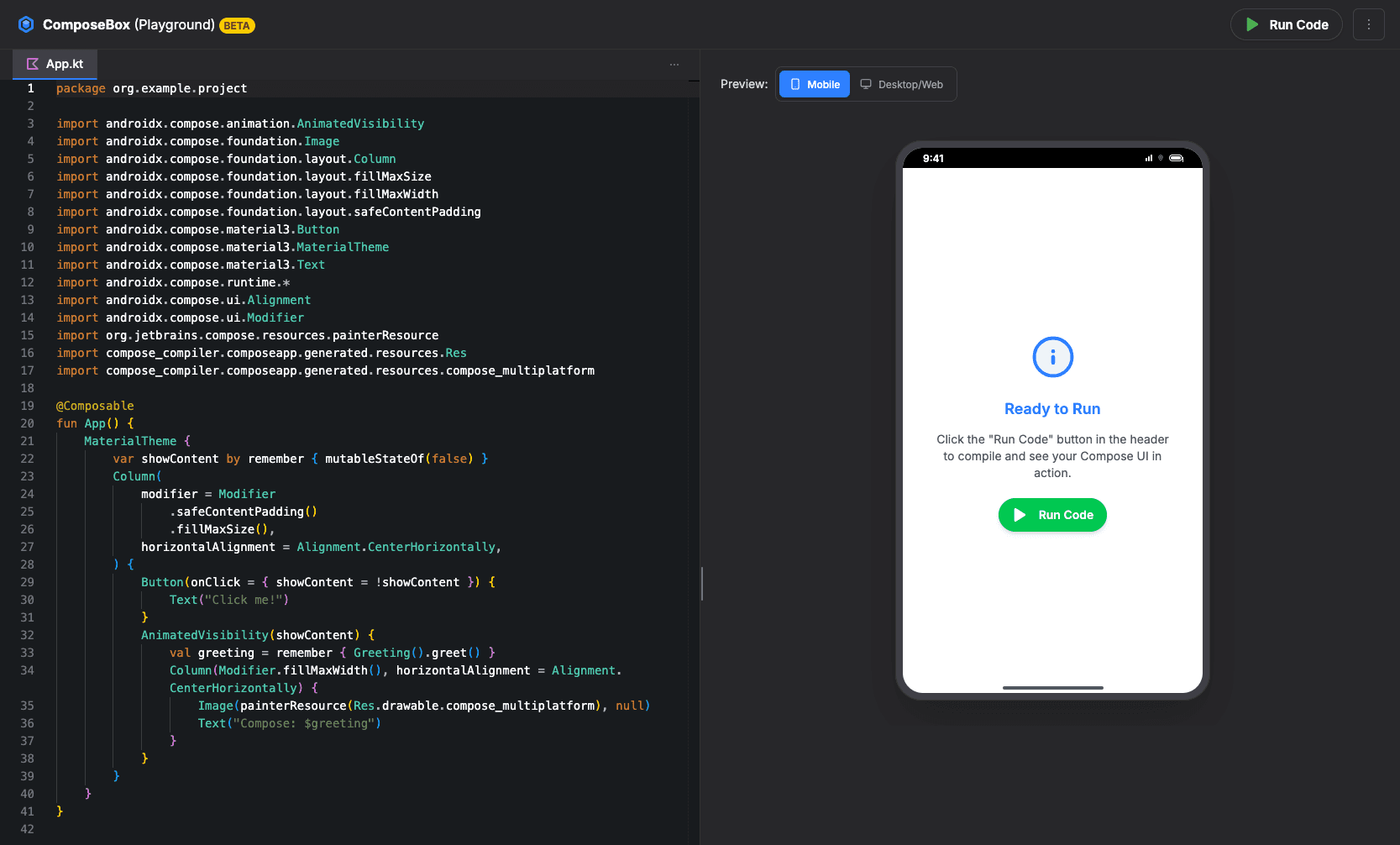Click line number 20 in the gutter

[x=28, y=423]
